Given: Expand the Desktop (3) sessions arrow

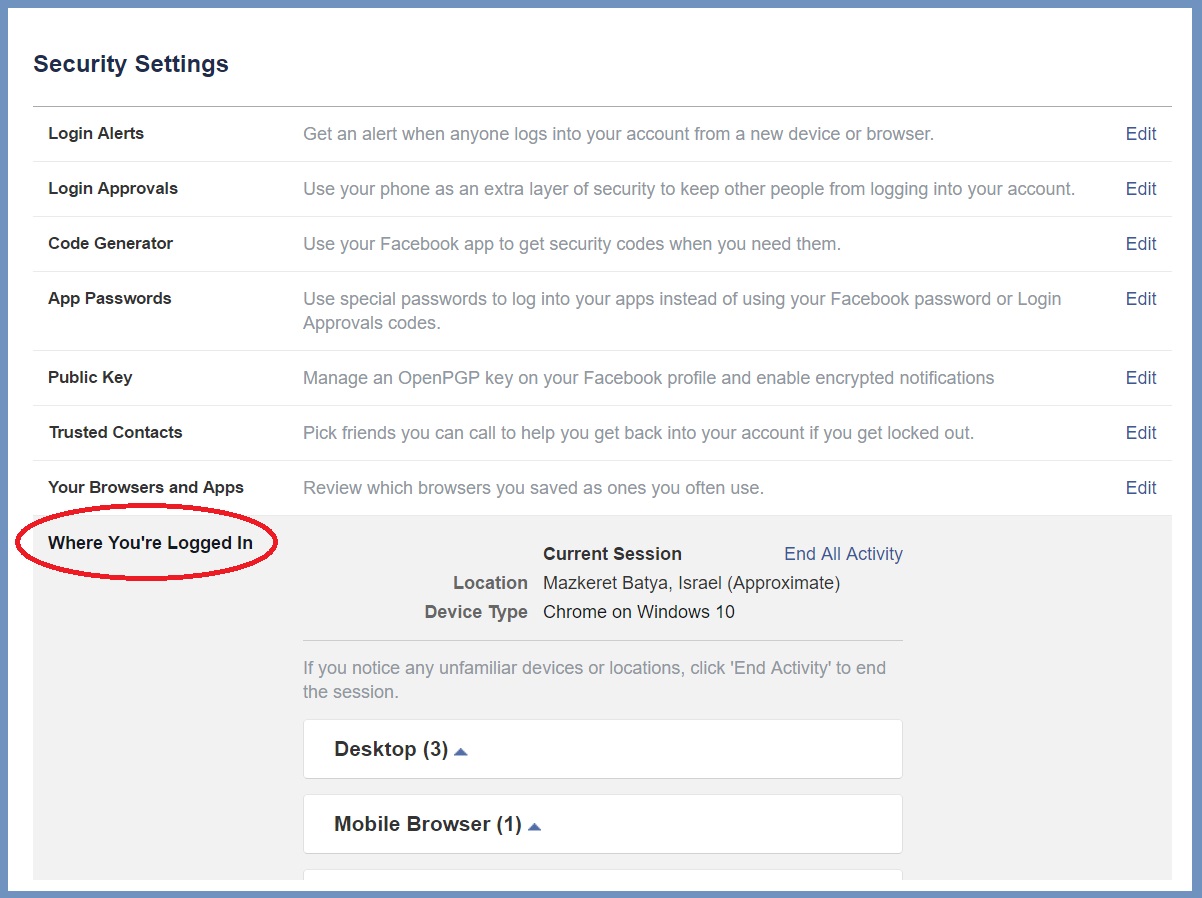Looking at the screenshot, I should point(461,751).
